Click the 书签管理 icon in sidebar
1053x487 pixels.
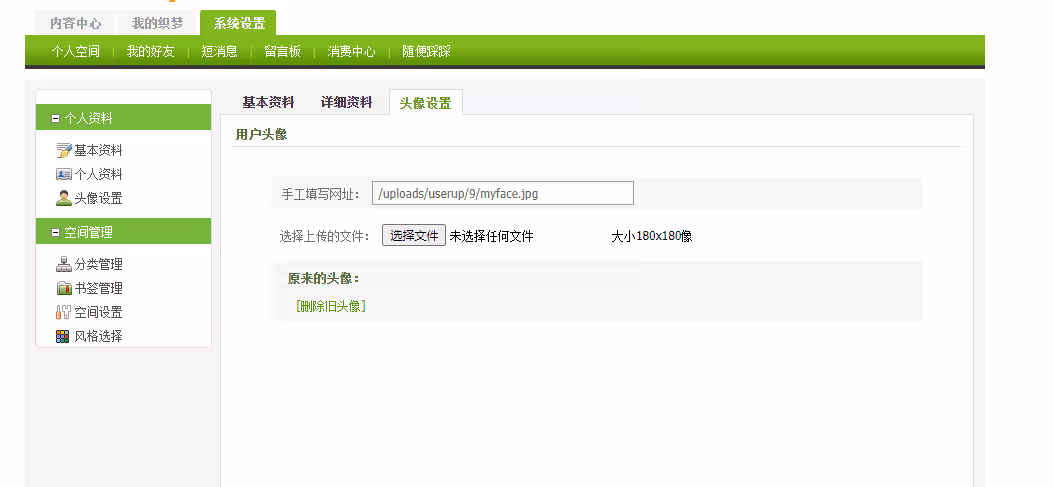64,288
